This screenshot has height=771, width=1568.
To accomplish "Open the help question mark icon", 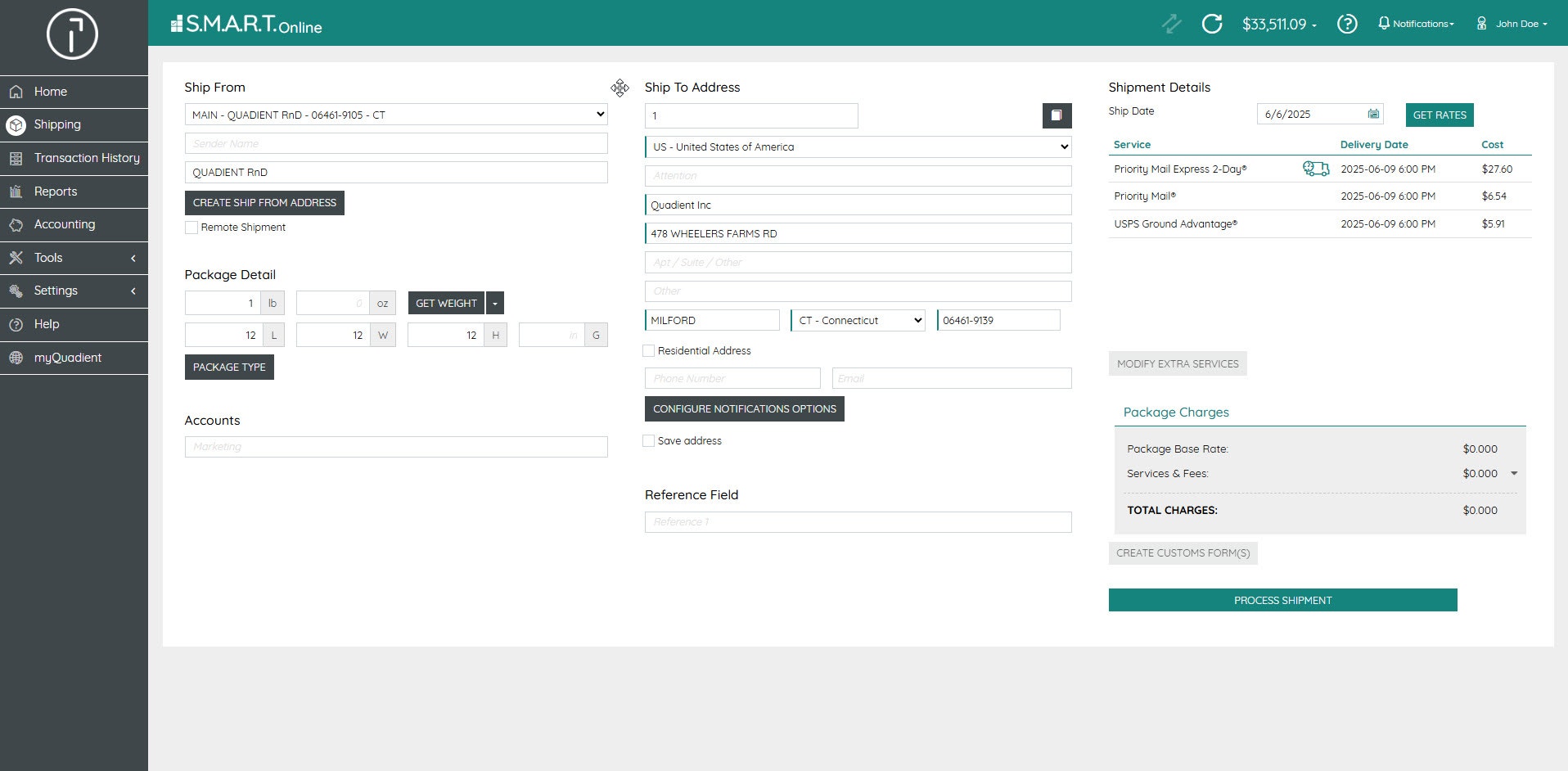I will pos(1346,24).
